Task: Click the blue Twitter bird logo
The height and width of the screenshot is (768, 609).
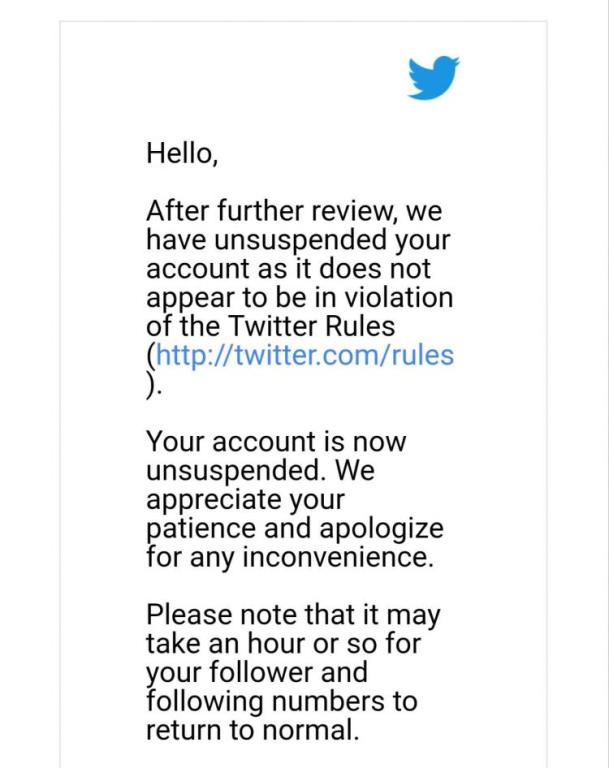Action: tap(434, 77)
